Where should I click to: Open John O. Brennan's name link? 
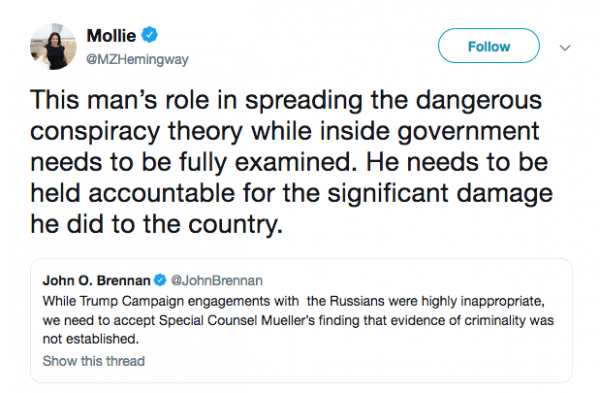(x=96, y=280)
